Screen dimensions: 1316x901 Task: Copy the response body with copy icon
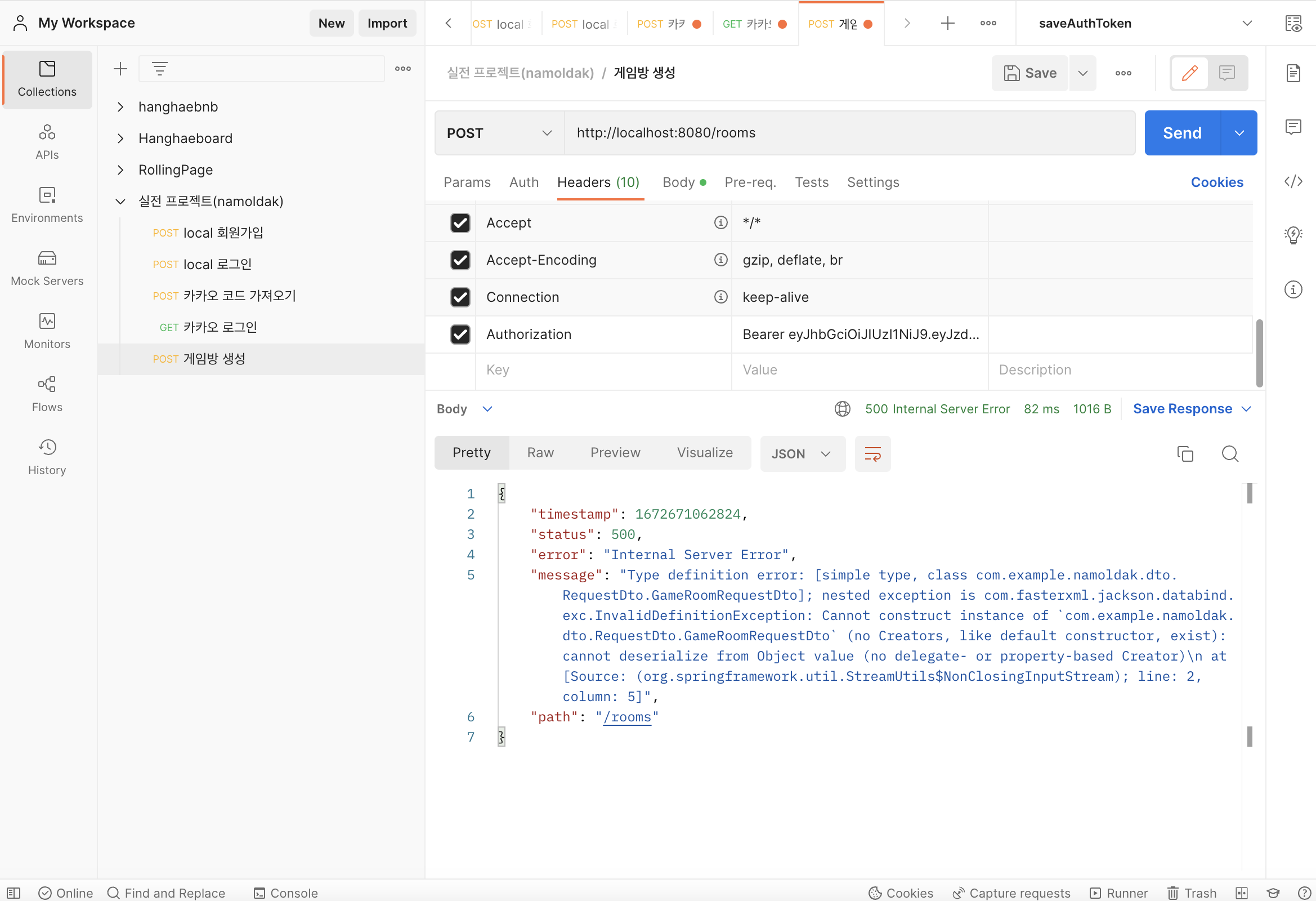[x=1185, y=454]
